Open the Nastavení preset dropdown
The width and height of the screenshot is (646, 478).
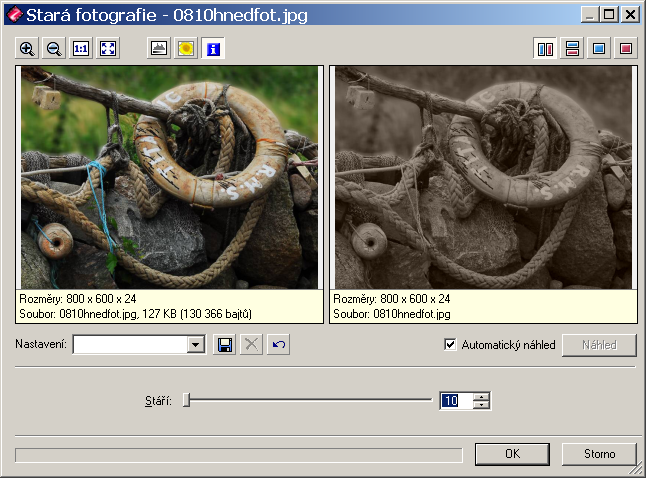(x=196, y=345)
